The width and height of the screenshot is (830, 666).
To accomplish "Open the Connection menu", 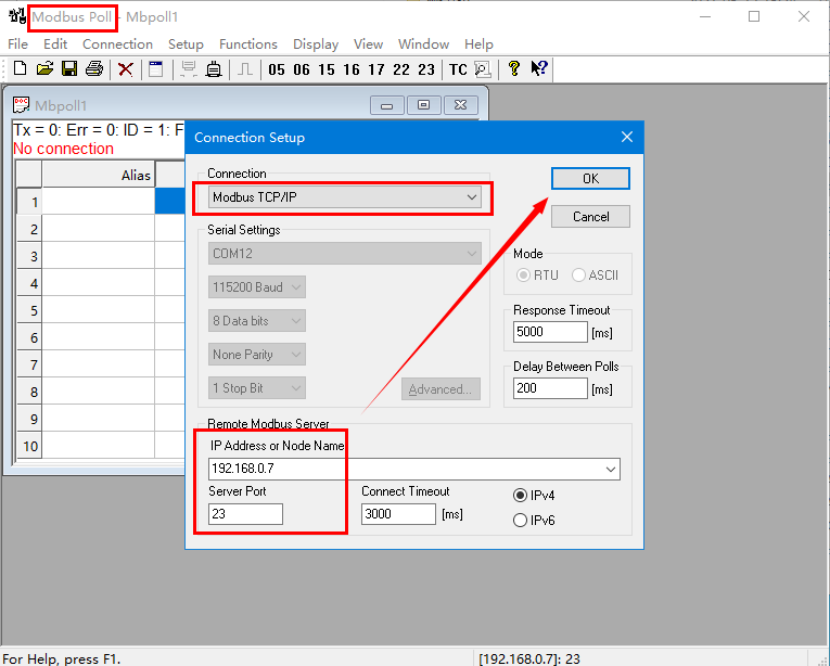I will tap(118, 44).
